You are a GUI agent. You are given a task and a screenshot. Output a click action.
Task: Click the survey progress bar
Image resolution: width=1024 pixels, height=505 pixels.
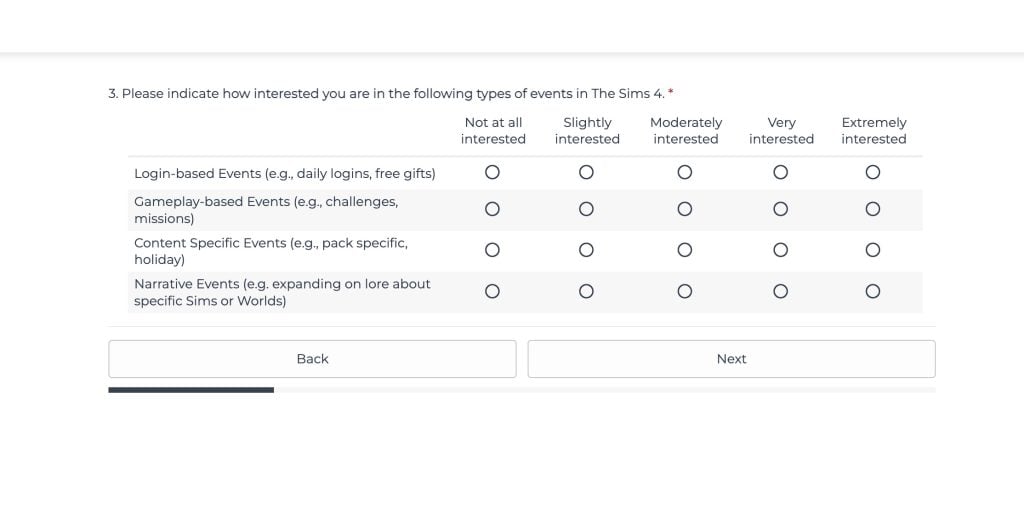tap(521, 390)
